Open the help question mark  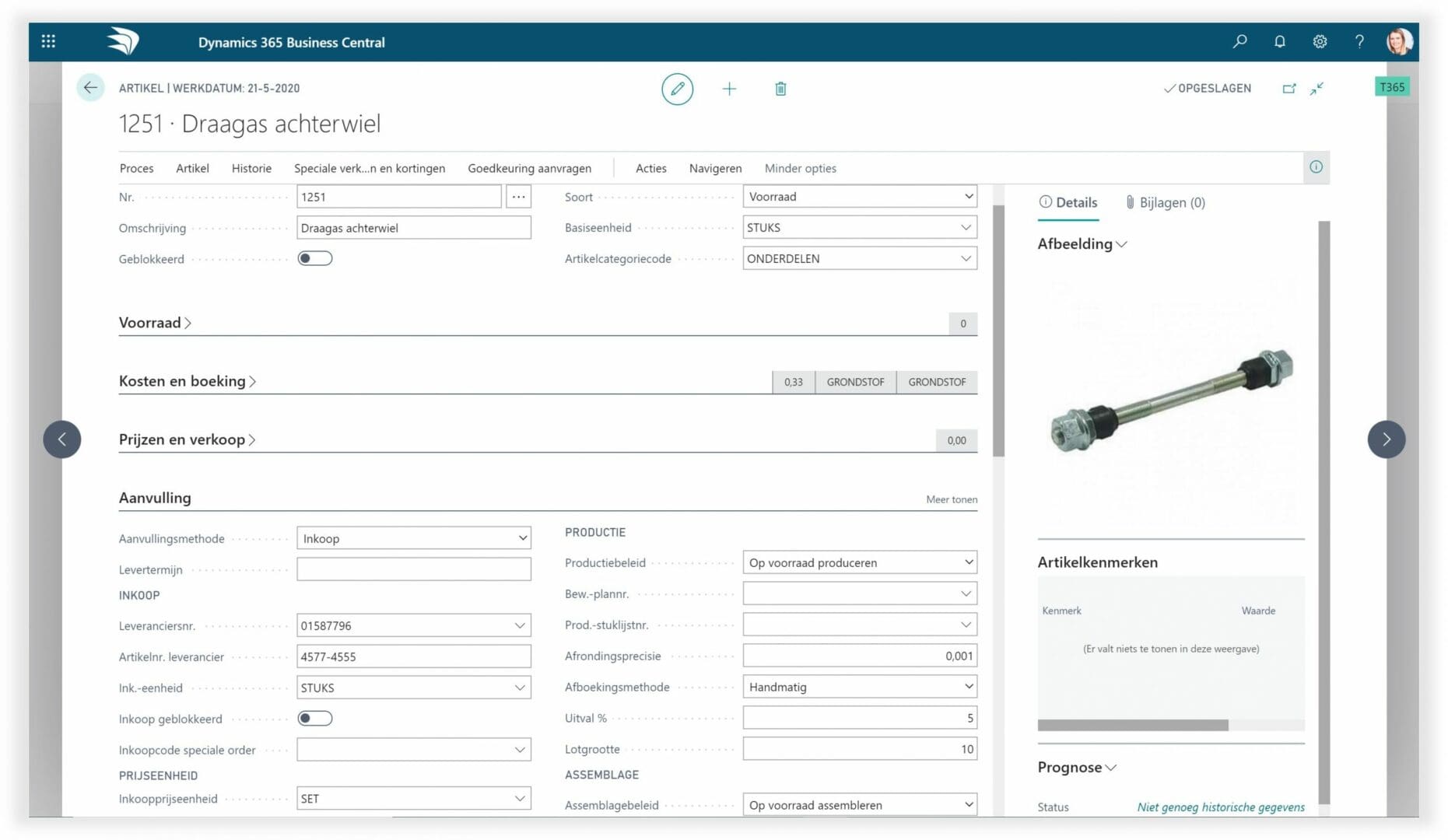tap(1359, 41)
